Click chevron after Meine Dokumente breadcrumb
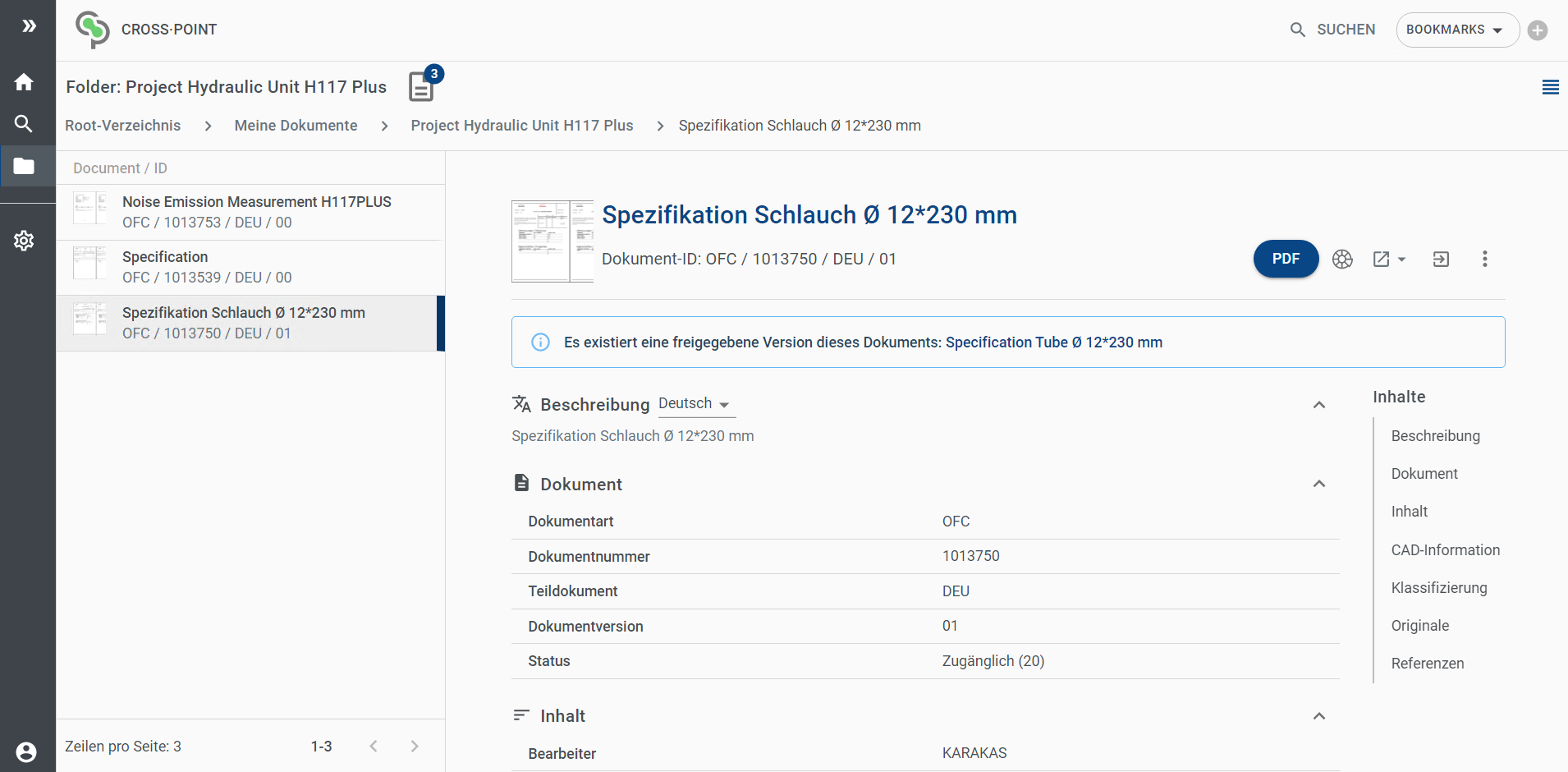This screenshot has width=1568, height=772. click(x=384, y=126)
